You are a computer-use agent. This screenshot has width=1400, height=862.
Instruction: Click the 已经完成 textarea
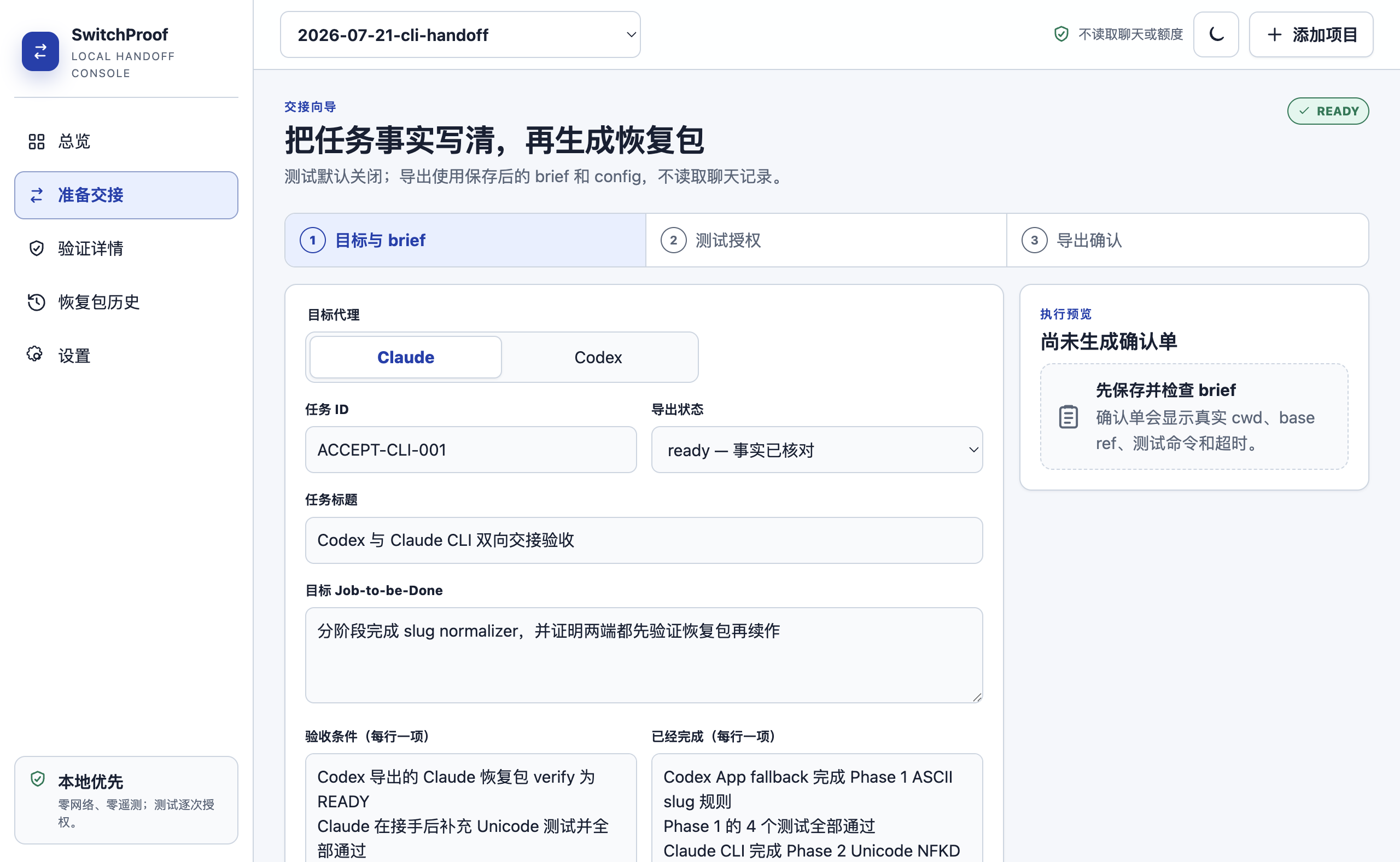[817, 808]
